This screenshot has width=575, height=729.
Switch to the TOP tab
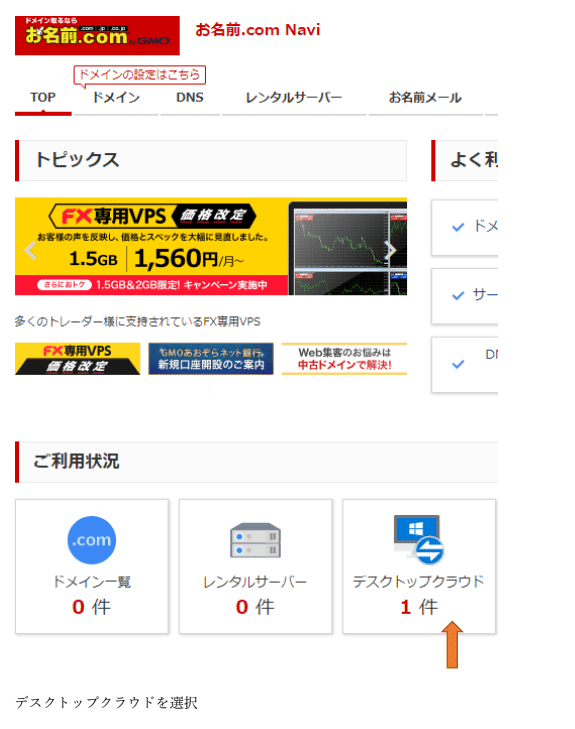pyautogui.click(x=43, y=98)
